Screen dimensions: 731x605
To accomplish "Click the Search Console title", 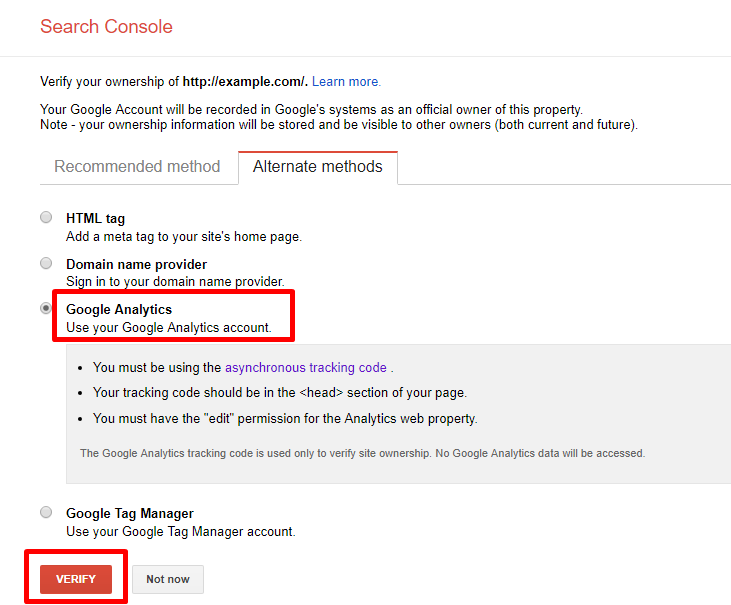I will (x=106, y=27).
